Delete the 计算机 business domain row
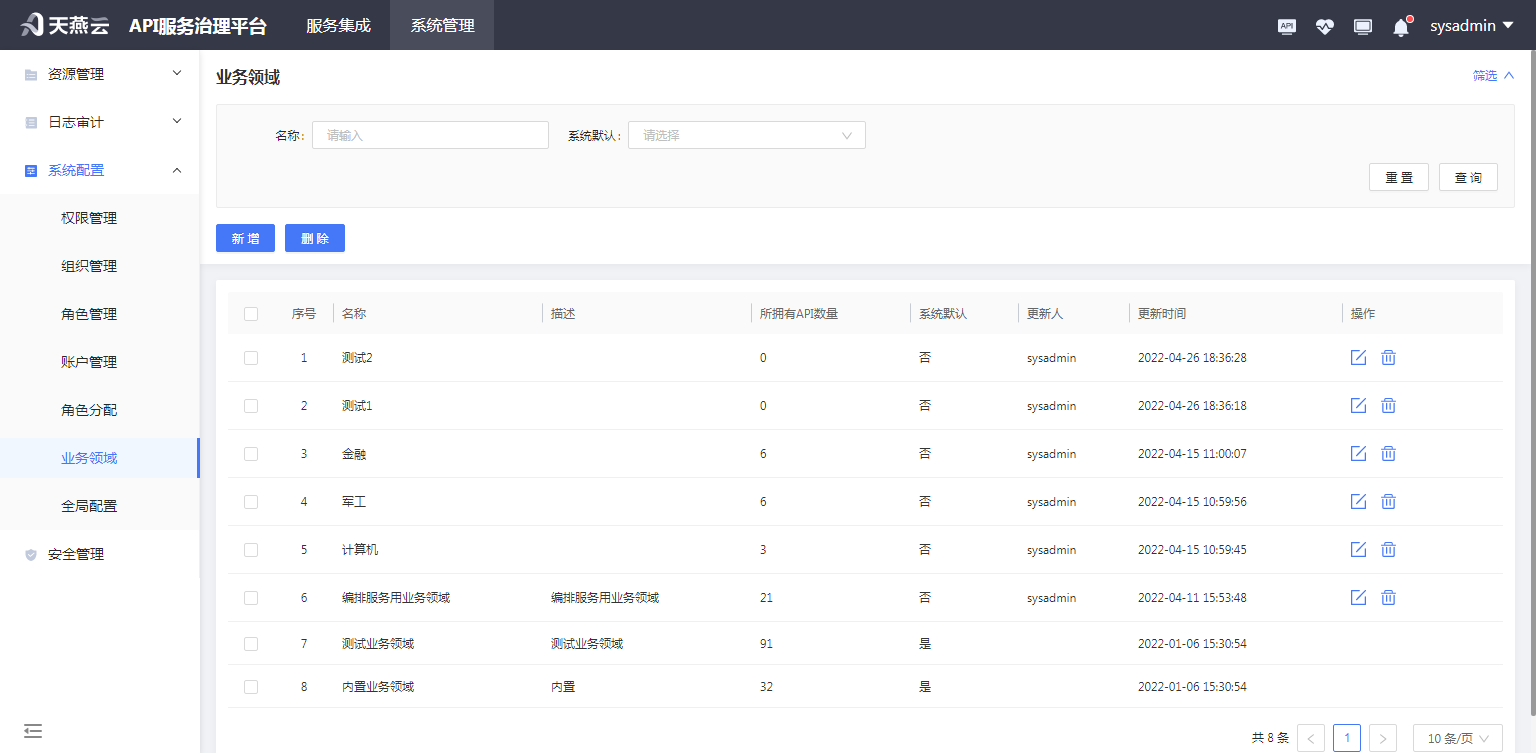1536x753 pixels. click(x=1388, y=549)
